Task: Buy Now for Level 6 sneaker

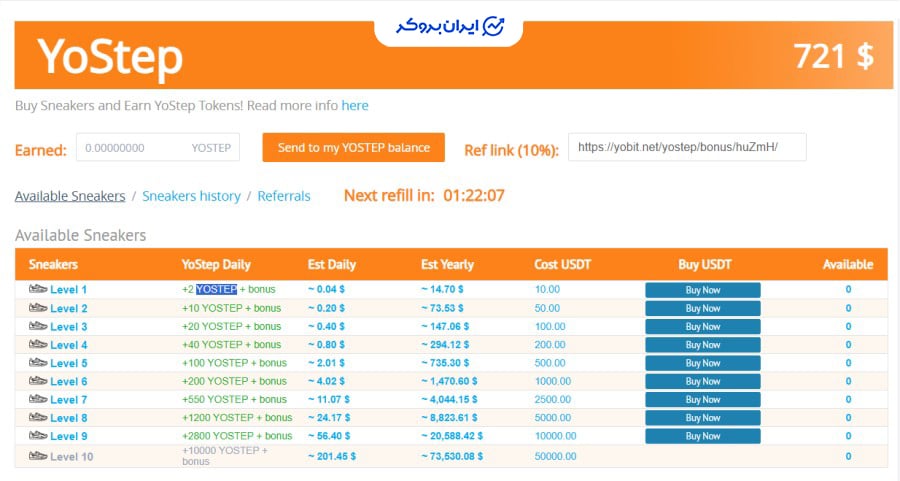Action: coord(703,381)
